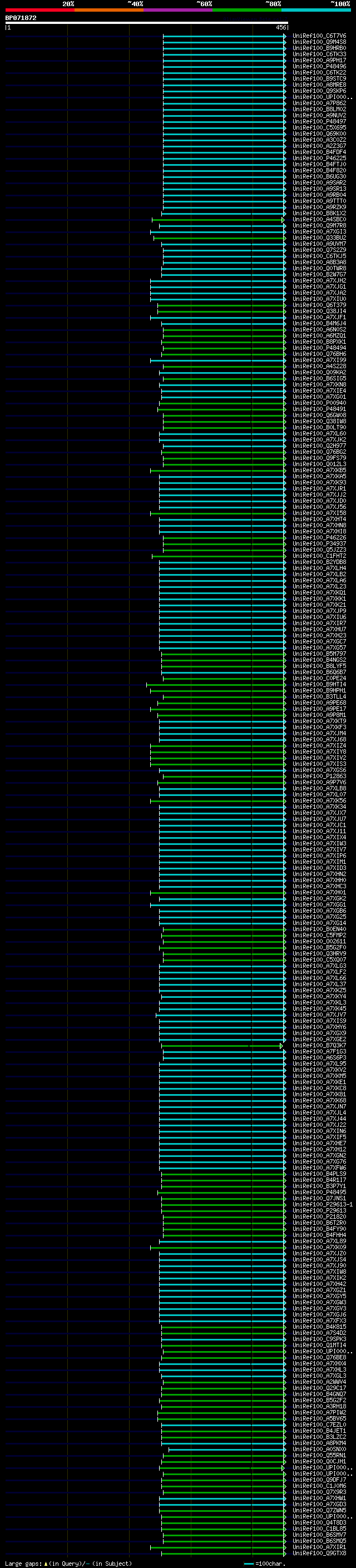356x1568 pixels.
Task: Click UniRef100_A7XKT9 label
Action: (x=319, y=721)
